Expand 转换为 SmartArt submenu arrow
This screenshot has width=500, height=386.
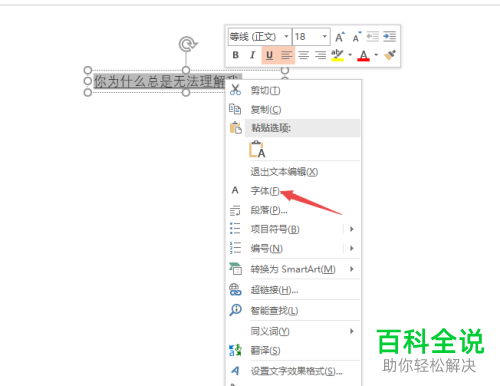click(352, 269)
